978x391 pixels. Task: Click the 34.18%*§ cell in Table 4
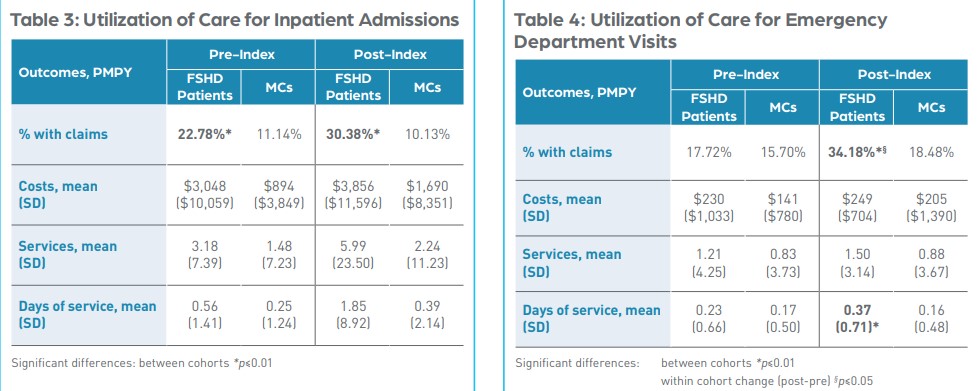click(858, 152)
